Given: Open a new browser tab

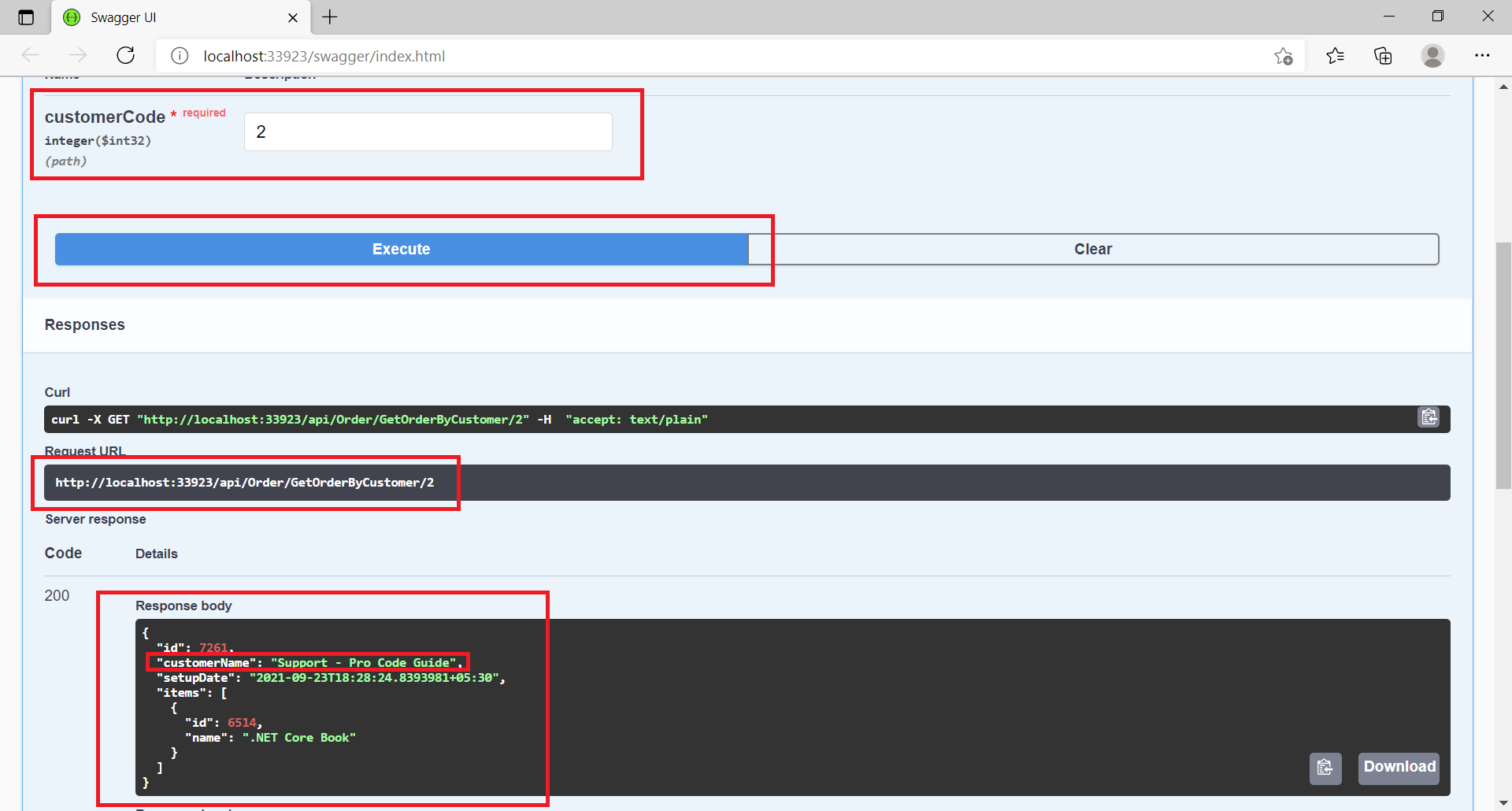Looking at the screenshot, I should click(330, 17).
